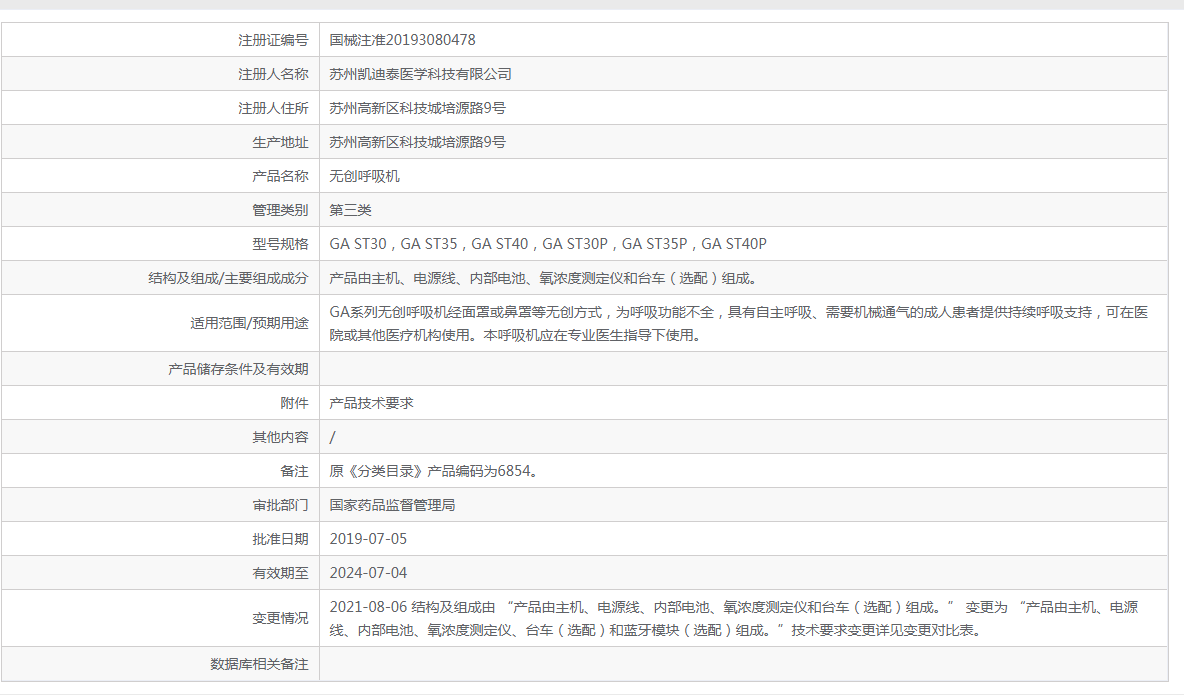The image size is (1184, 700).
Task: Select approval date 2019-07-05
Action: click(368, 539)
